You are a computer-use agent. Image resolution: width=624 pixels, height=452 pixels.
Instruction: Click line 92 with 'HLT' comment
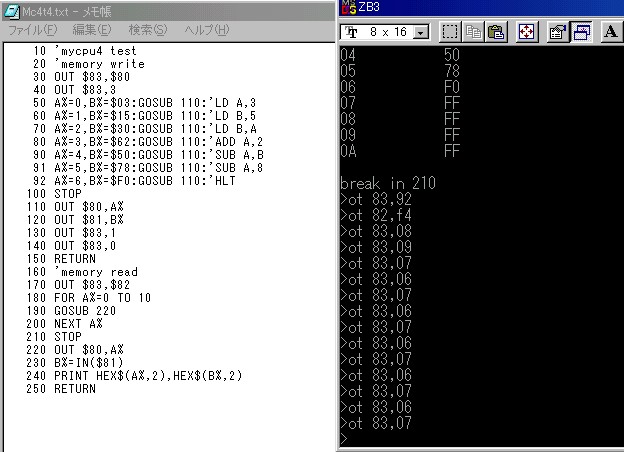pos(135,181)
